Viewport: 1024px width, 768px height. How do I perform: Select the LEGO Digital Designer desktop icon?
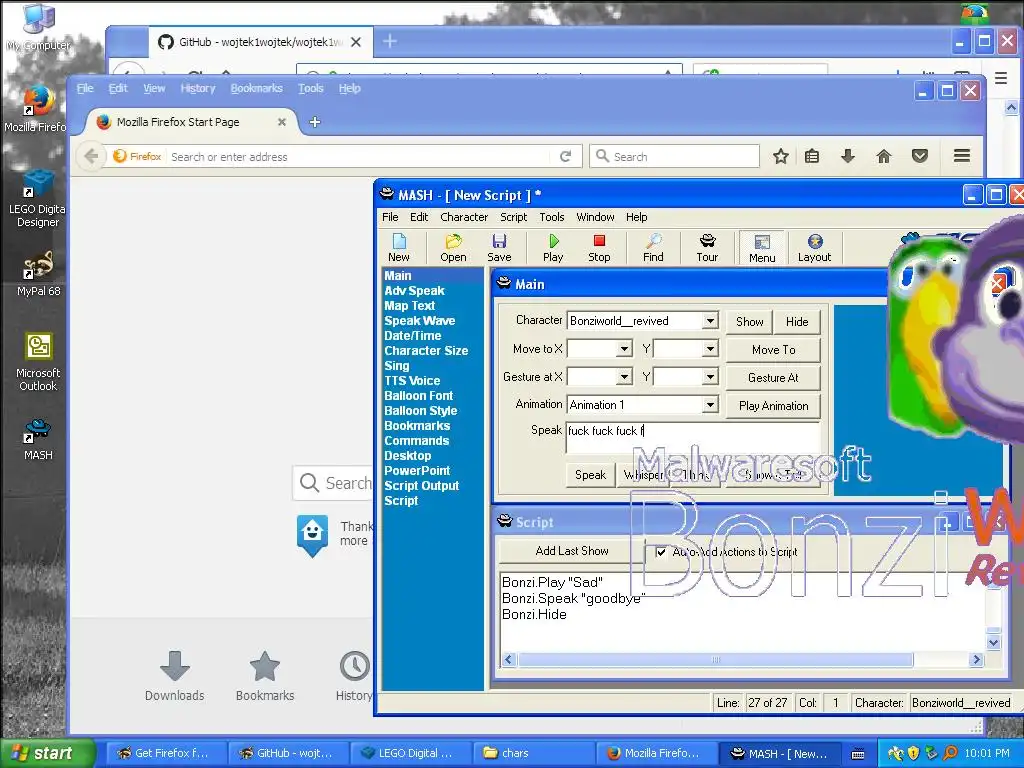[x=37, y=197]
